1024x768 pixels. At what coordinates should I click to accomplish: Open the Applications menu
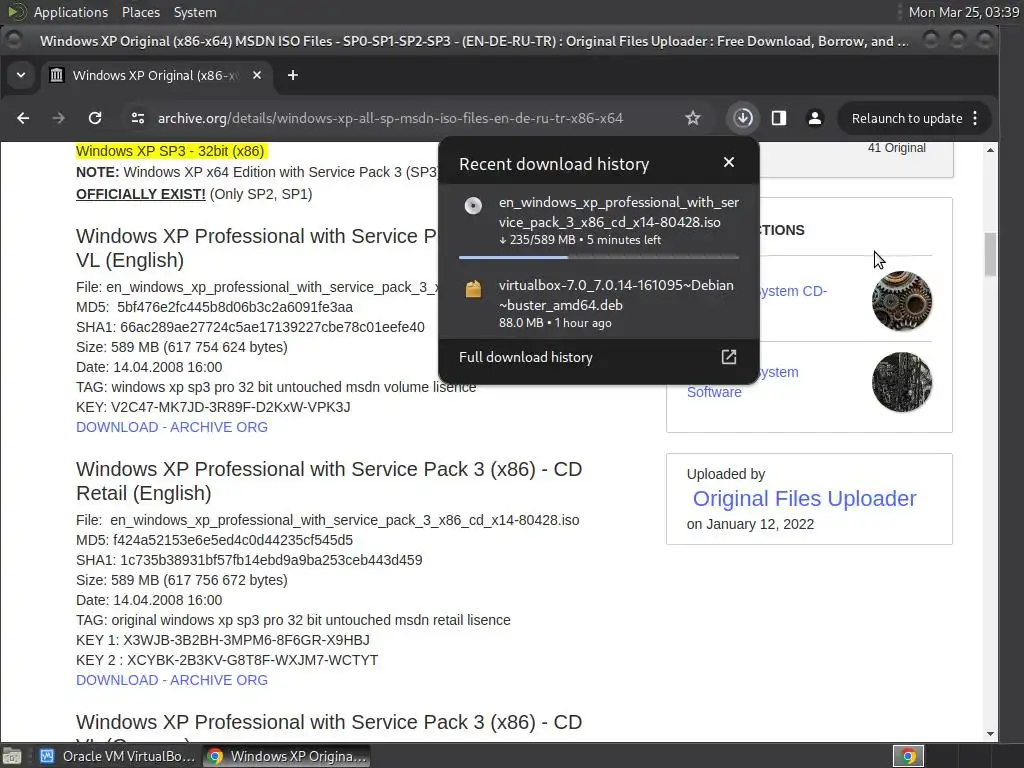click(70, 12)
